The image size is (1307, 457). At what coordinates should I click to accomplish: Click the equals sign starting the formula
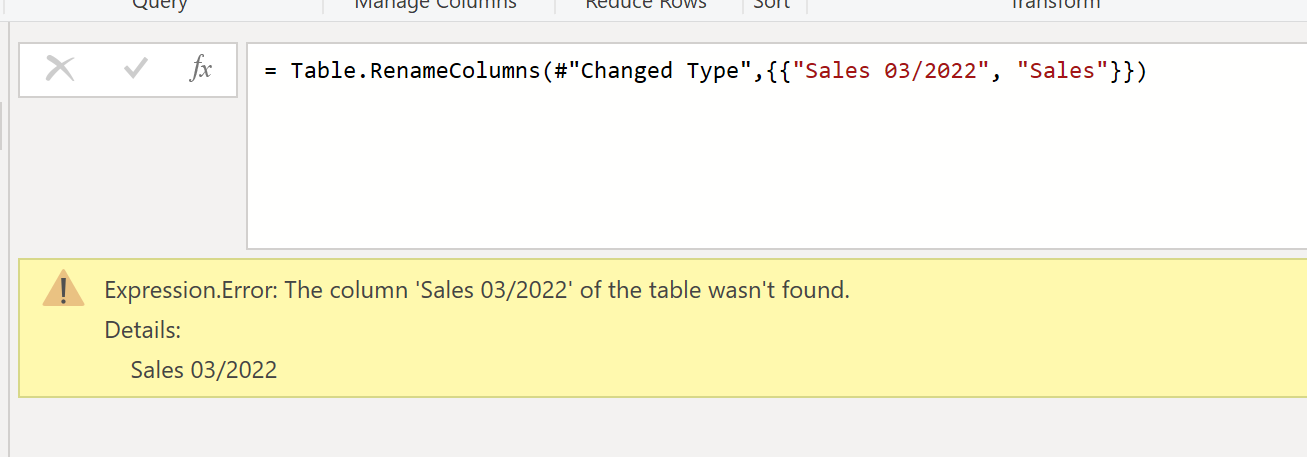(x=271, y=73)
